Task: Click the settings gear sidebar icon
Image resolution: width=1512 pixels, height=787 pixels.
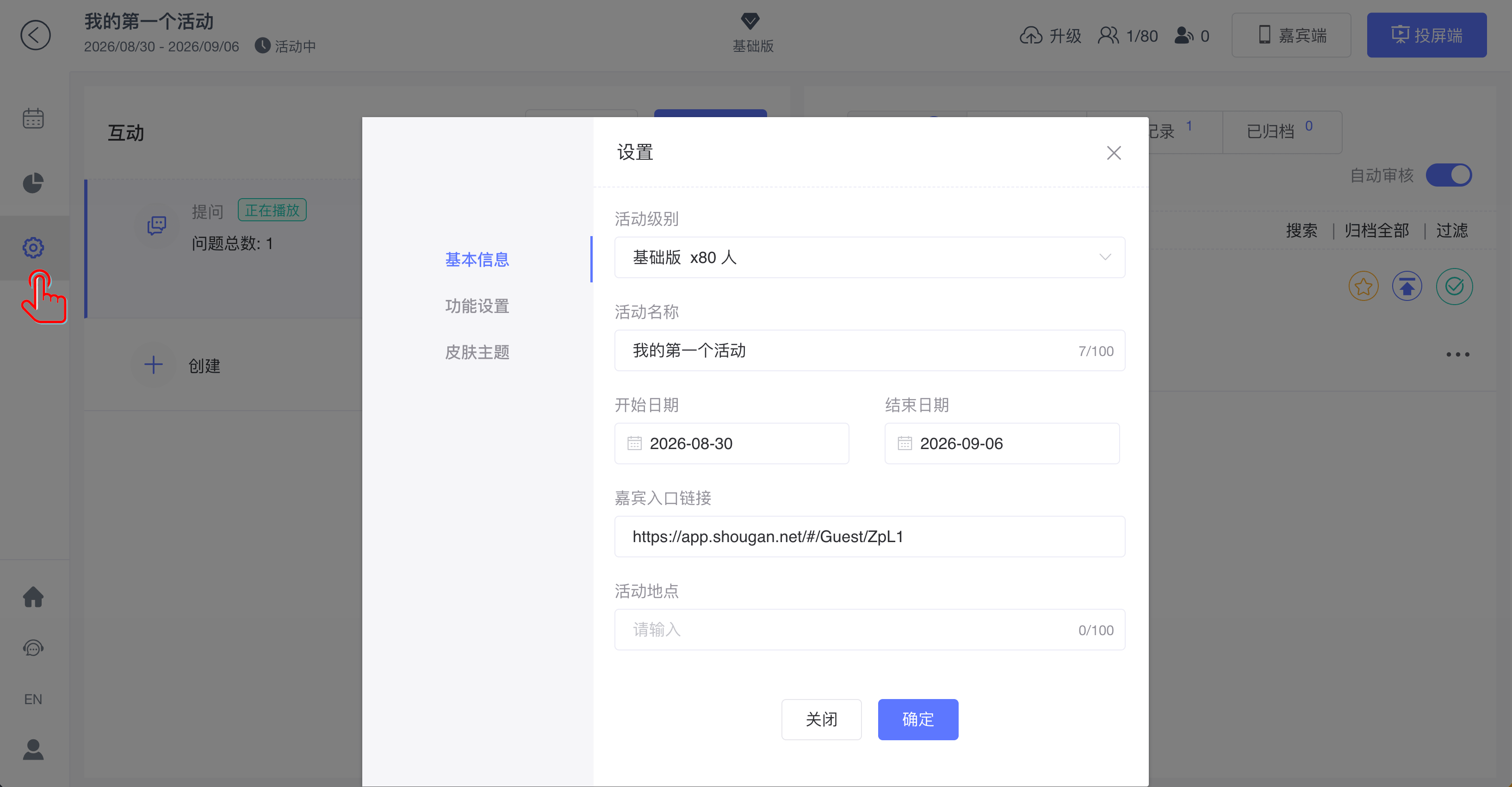Action: (x=33, y=247)
